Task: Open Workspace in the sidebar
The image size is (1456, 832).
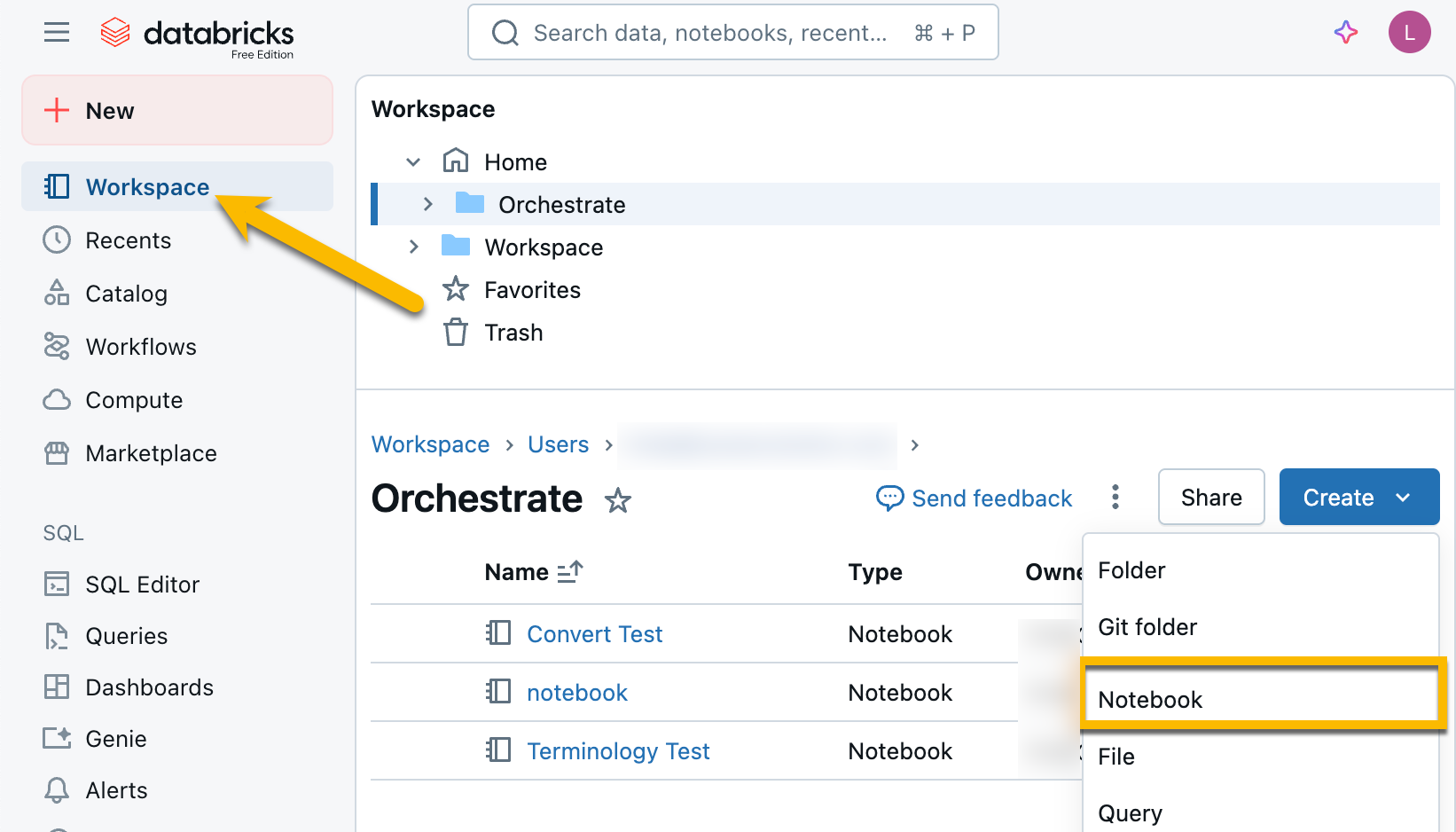Action: click(x=177, y=186)
